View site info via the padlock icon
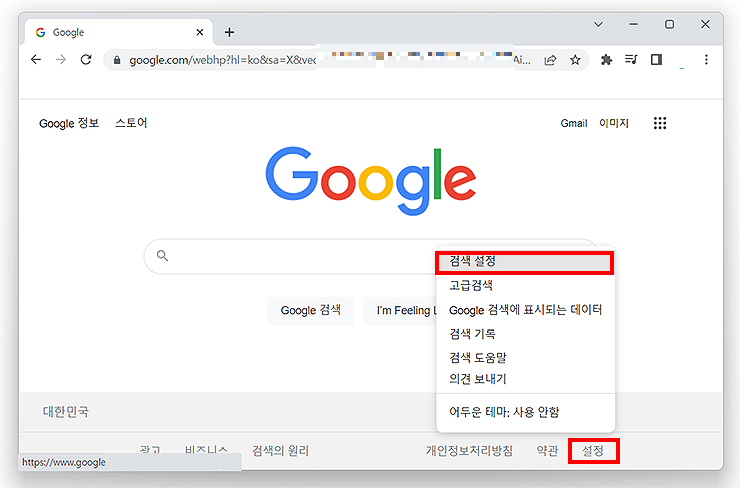740x488 pixels. click(x=117, y=60)
